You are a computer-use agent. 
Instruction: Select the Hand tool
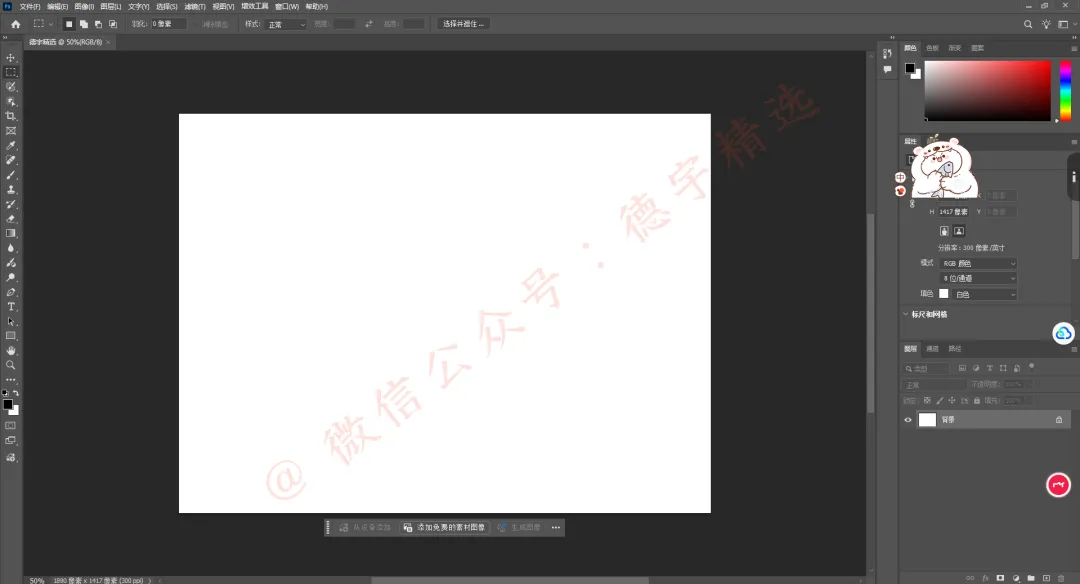pos(11,351)
